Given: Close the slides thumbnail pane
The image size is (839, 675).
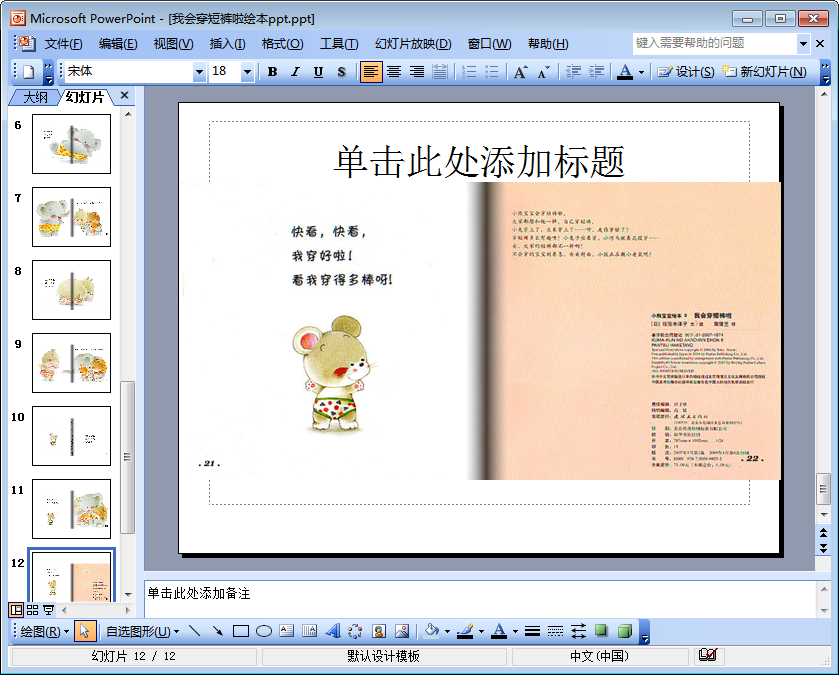Looking at the screenshot, I should point(124,95).
